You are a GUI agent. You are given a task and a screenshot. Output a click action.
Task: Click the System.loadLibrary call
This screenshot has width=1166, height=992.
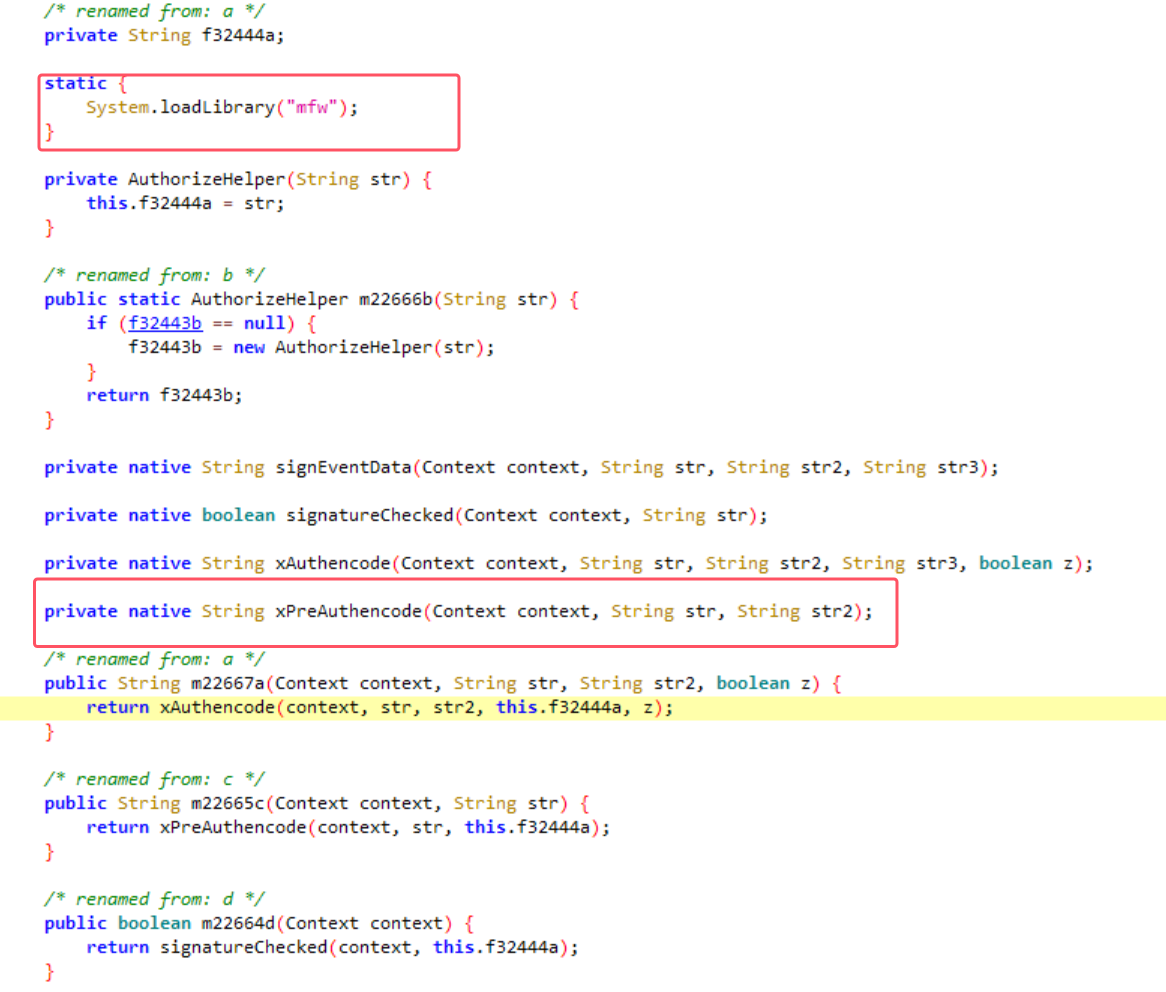222,108
